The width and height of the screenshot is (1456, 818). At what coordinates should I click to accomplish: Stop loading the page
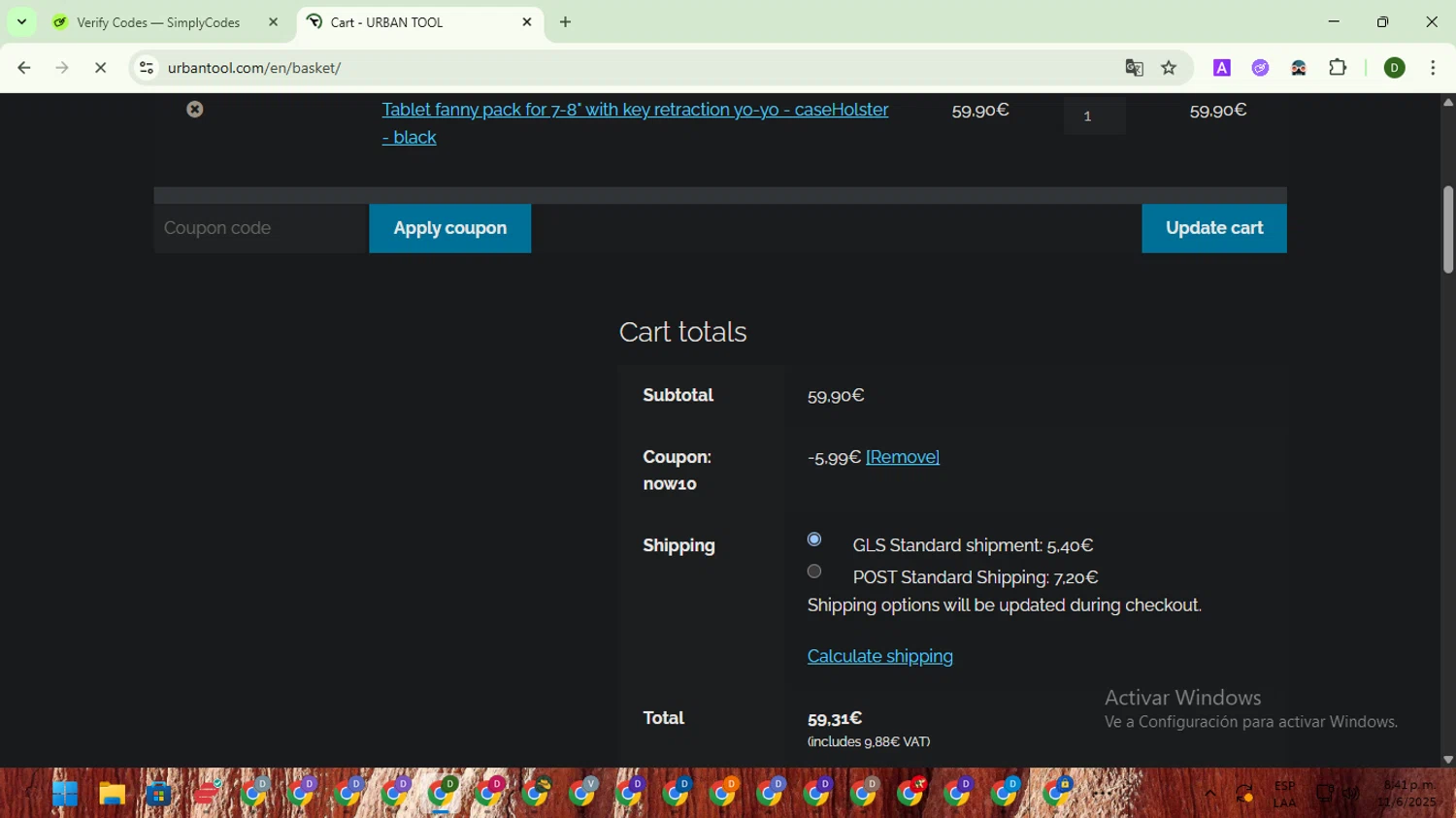click(x=100, y=68)
